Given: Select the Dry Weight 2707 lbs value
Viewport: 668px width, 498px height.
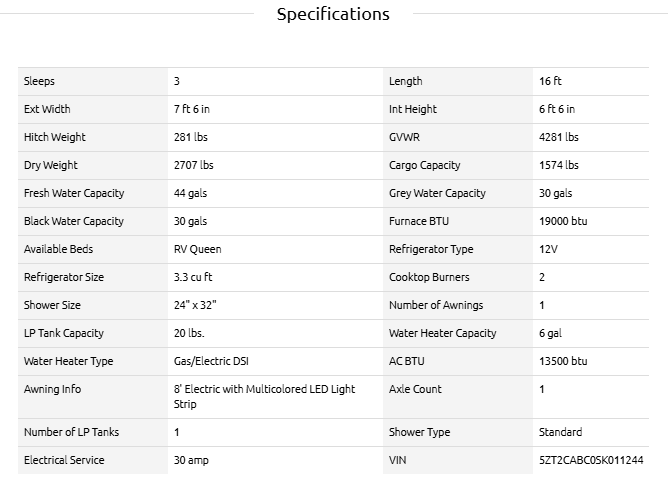Looking at the screenshot, I should tap(194, 165).
